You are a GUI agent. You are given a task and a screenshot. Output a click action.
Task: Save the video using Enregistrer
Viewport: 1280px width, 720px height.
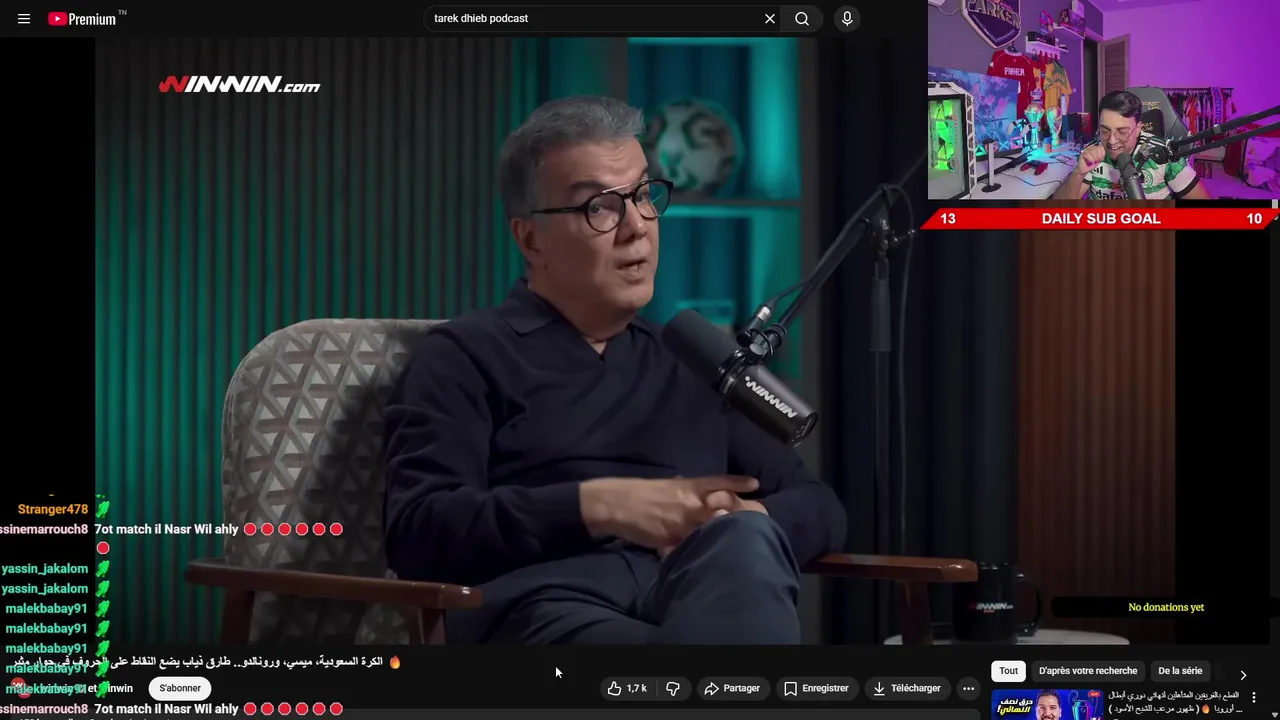pyautogui.click(x=817, y=688)
